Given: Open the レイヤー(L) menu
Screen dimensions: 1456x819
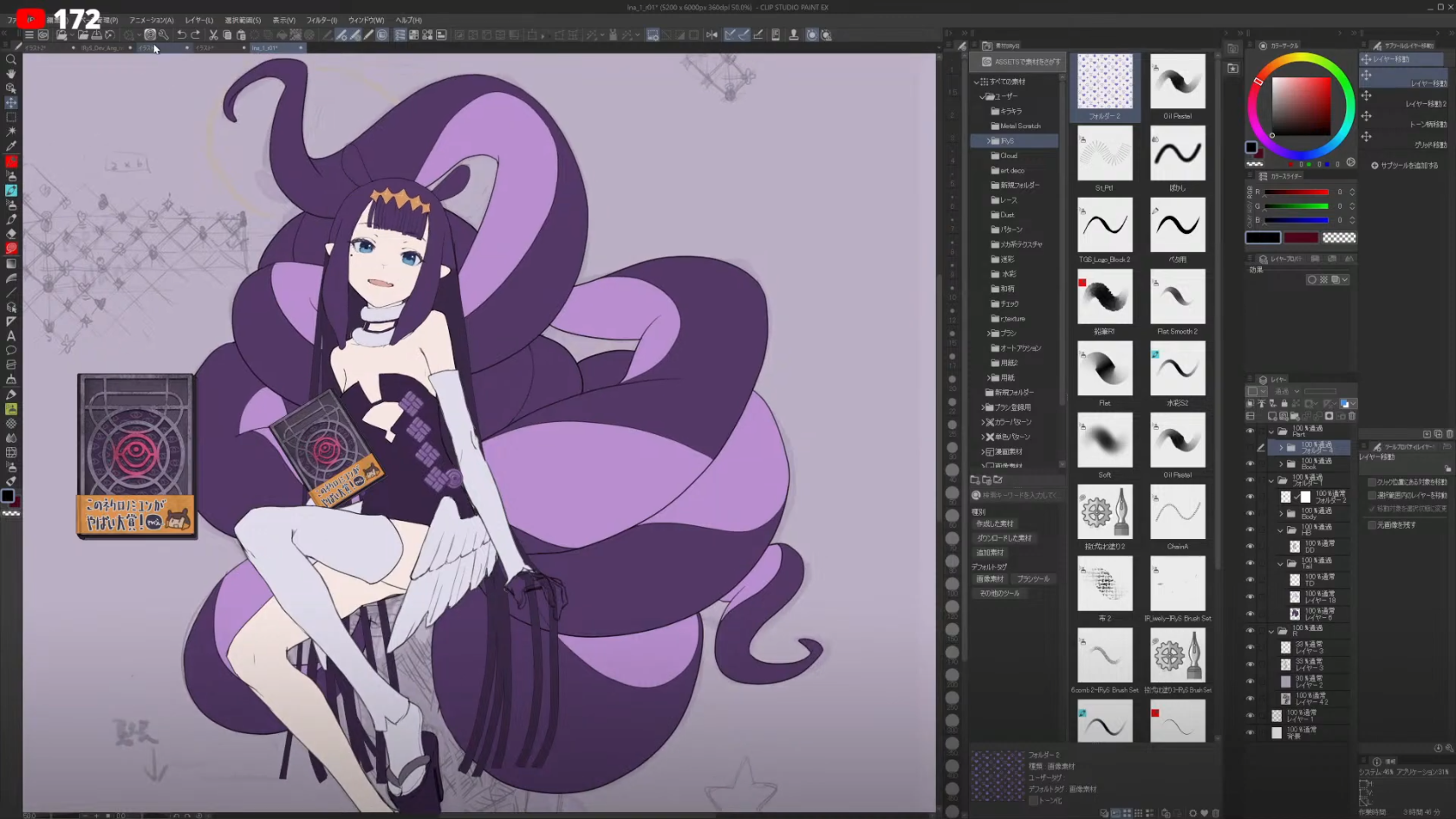Looking at the screenshot, I should tap(198, 20).
